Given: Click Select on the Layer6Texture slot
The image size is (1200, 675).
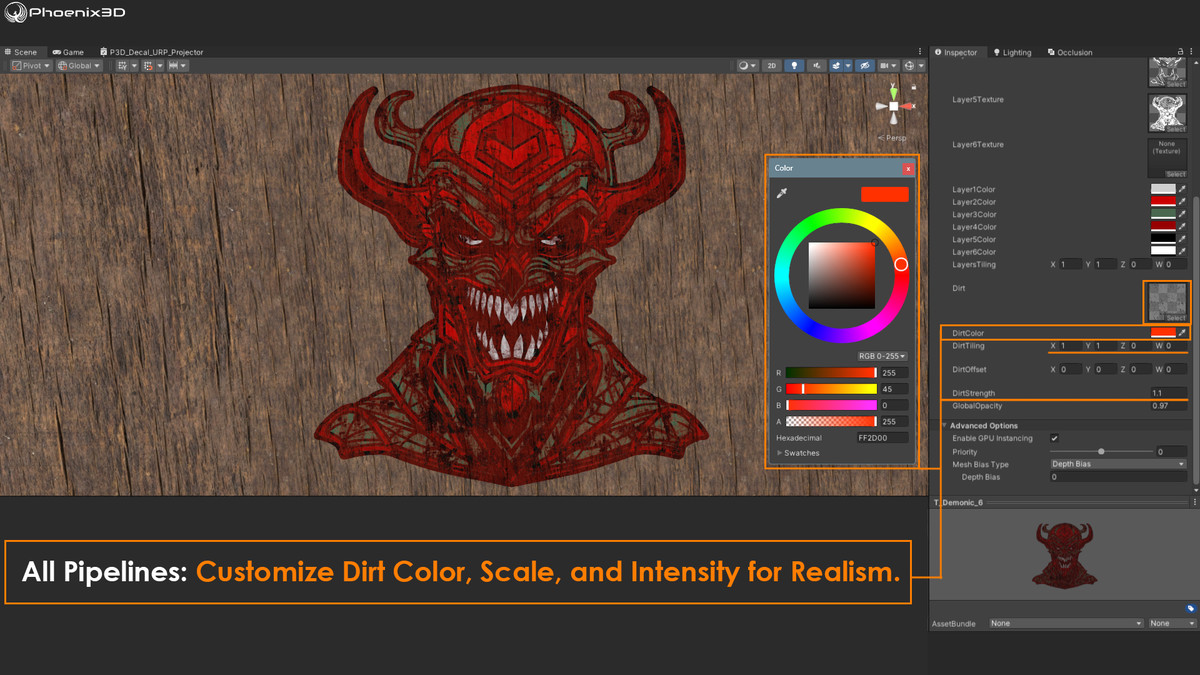Looking at the screenshot, I should (1175, 174).
